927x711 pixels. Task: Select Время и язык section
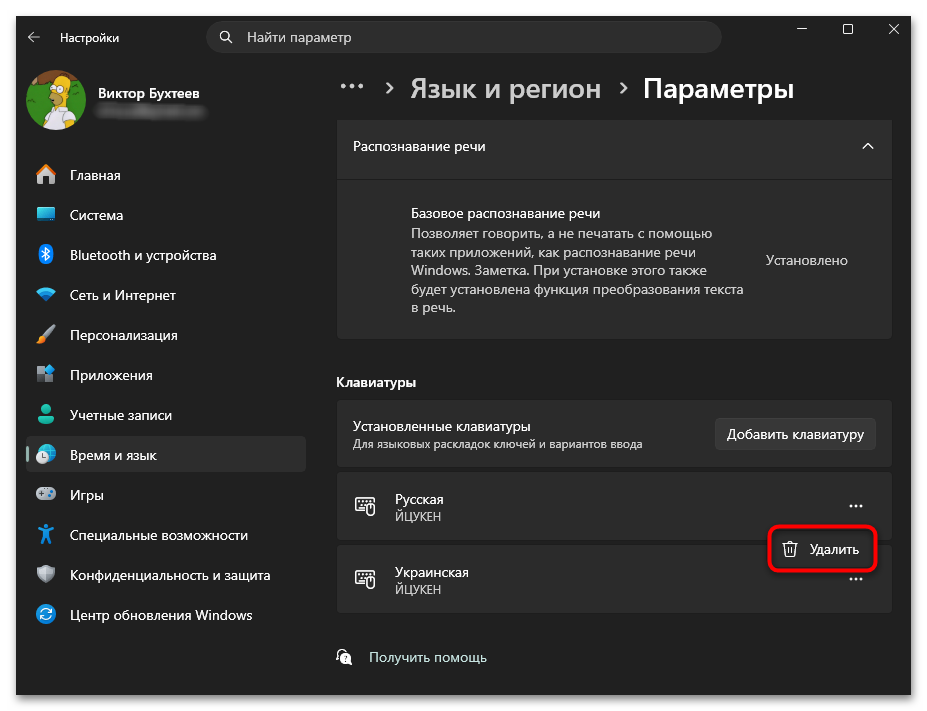(166, 455)
